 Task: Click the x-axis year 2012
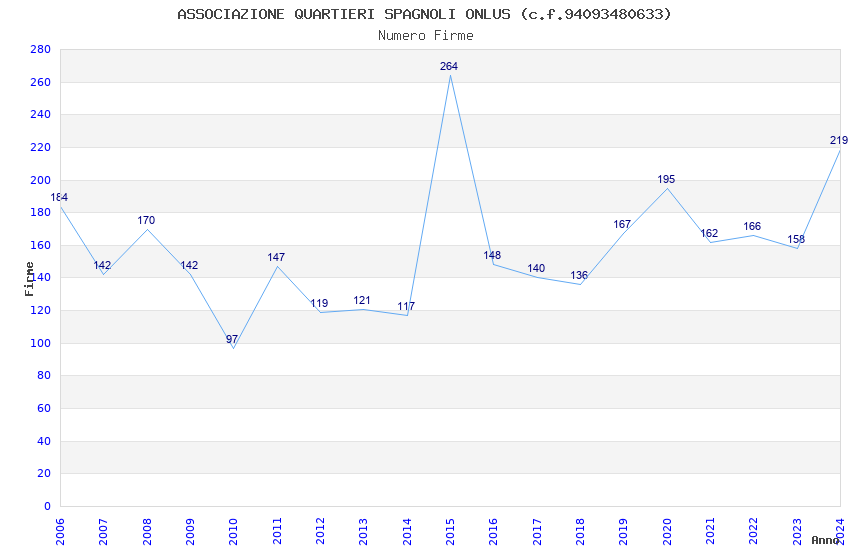coord(320,532)
